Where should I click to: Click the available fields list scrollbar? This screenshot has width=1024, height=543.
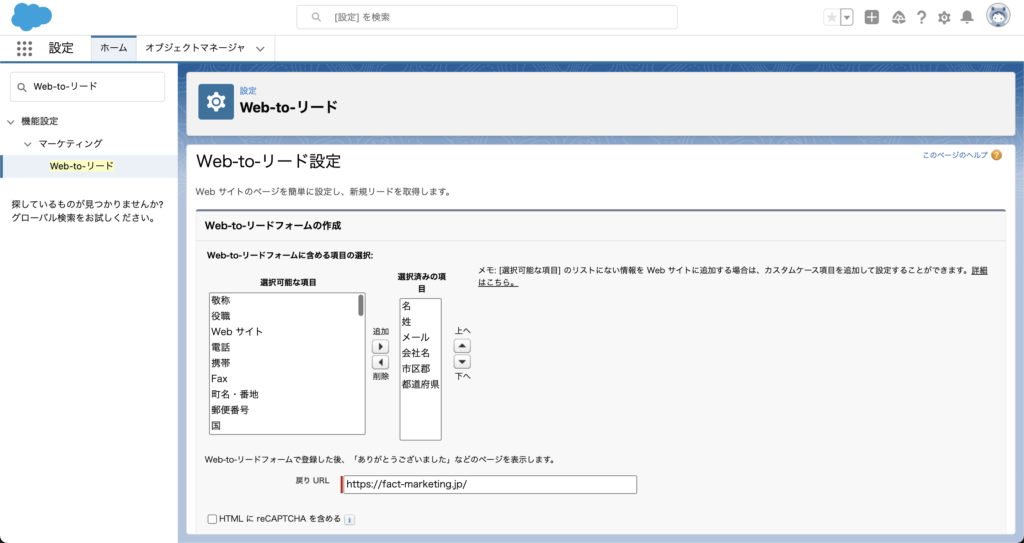tap(361, 306)
